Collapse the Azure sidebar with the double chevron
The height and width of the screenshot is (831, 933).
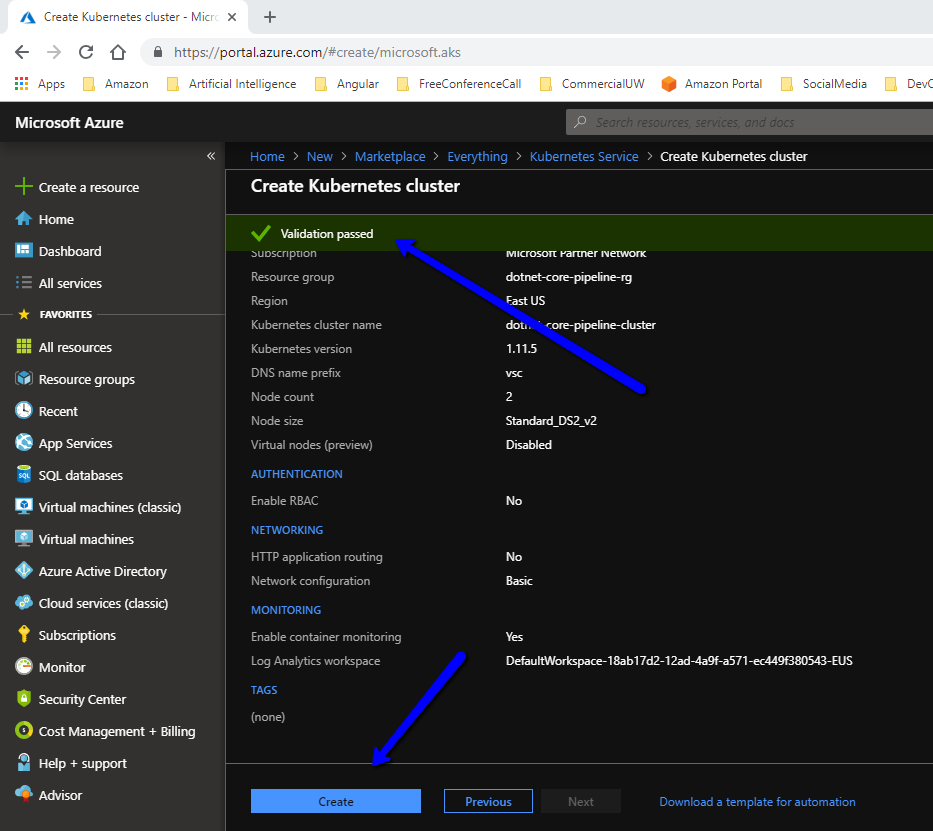coord(211,156)
